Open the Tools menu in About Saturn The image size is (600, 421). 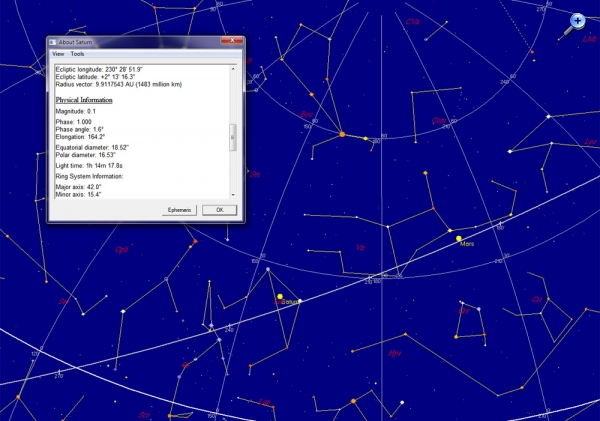(77, 54)
